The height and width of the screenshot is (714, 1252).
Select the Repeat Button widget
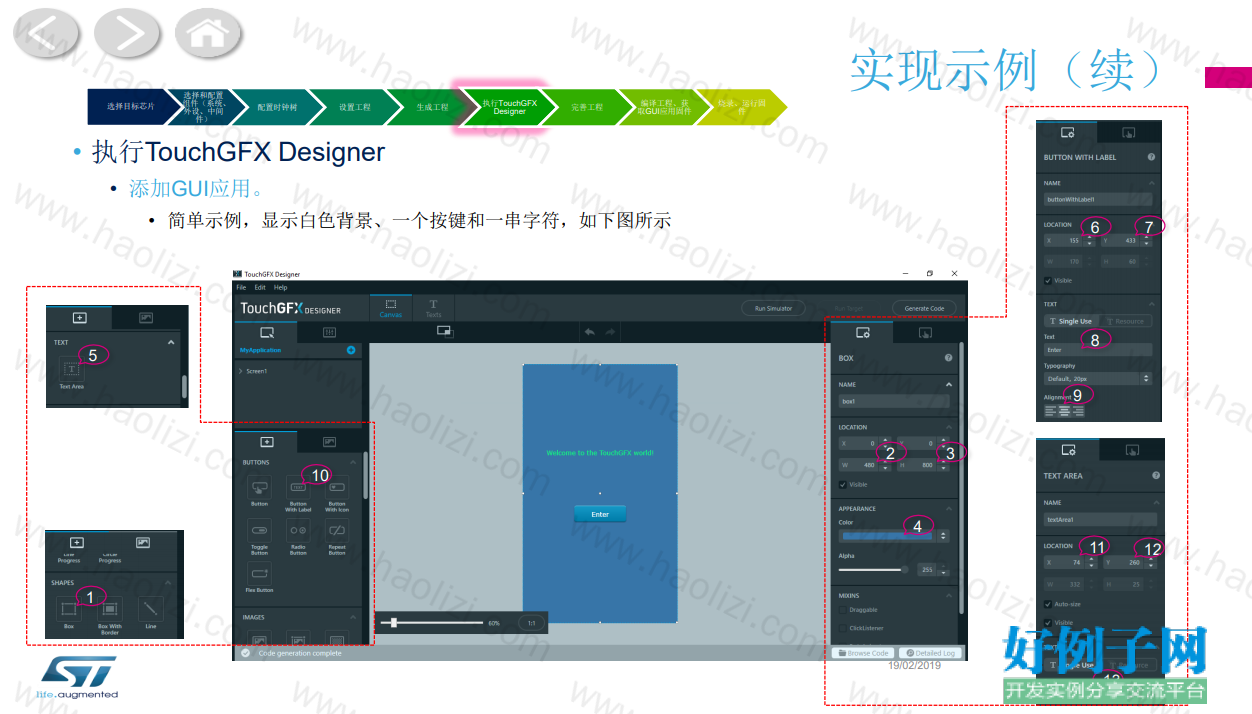[x=337, y=530]
